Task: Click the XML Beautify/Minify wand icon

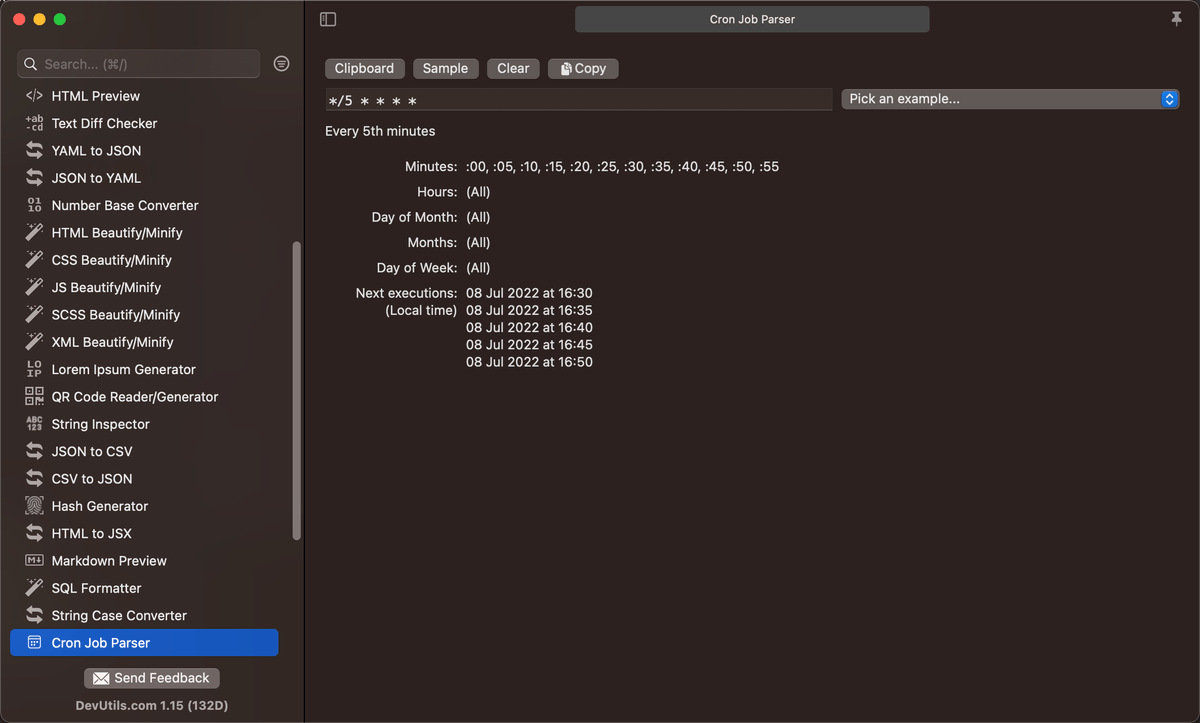Action: pos(34,342)
